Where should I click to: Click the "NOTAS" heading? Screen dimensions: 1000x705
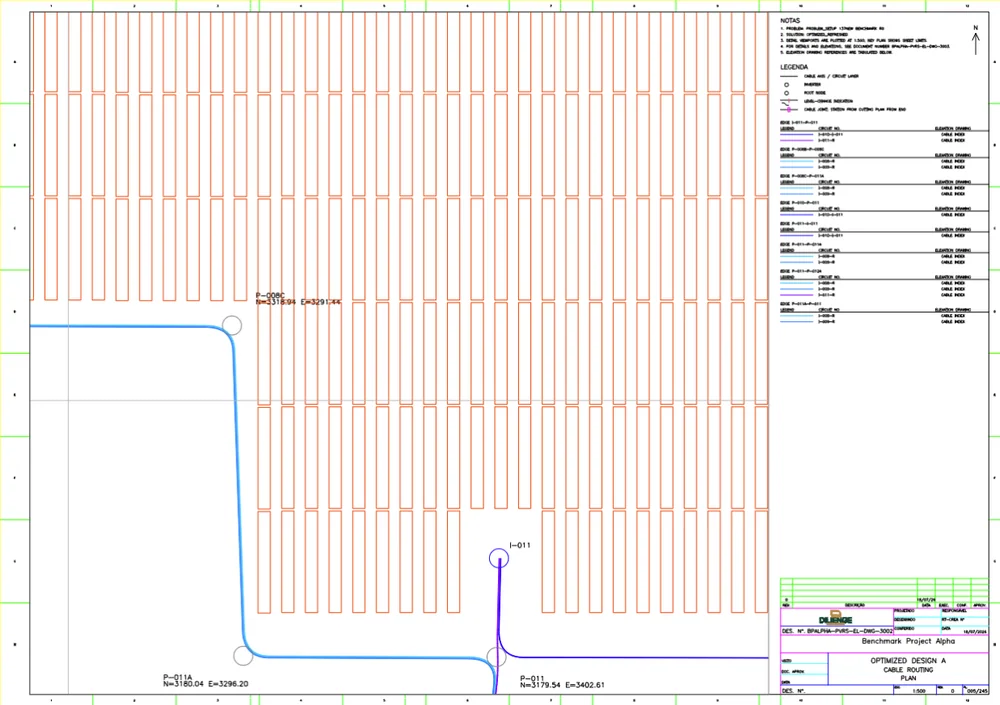point(790,21)
